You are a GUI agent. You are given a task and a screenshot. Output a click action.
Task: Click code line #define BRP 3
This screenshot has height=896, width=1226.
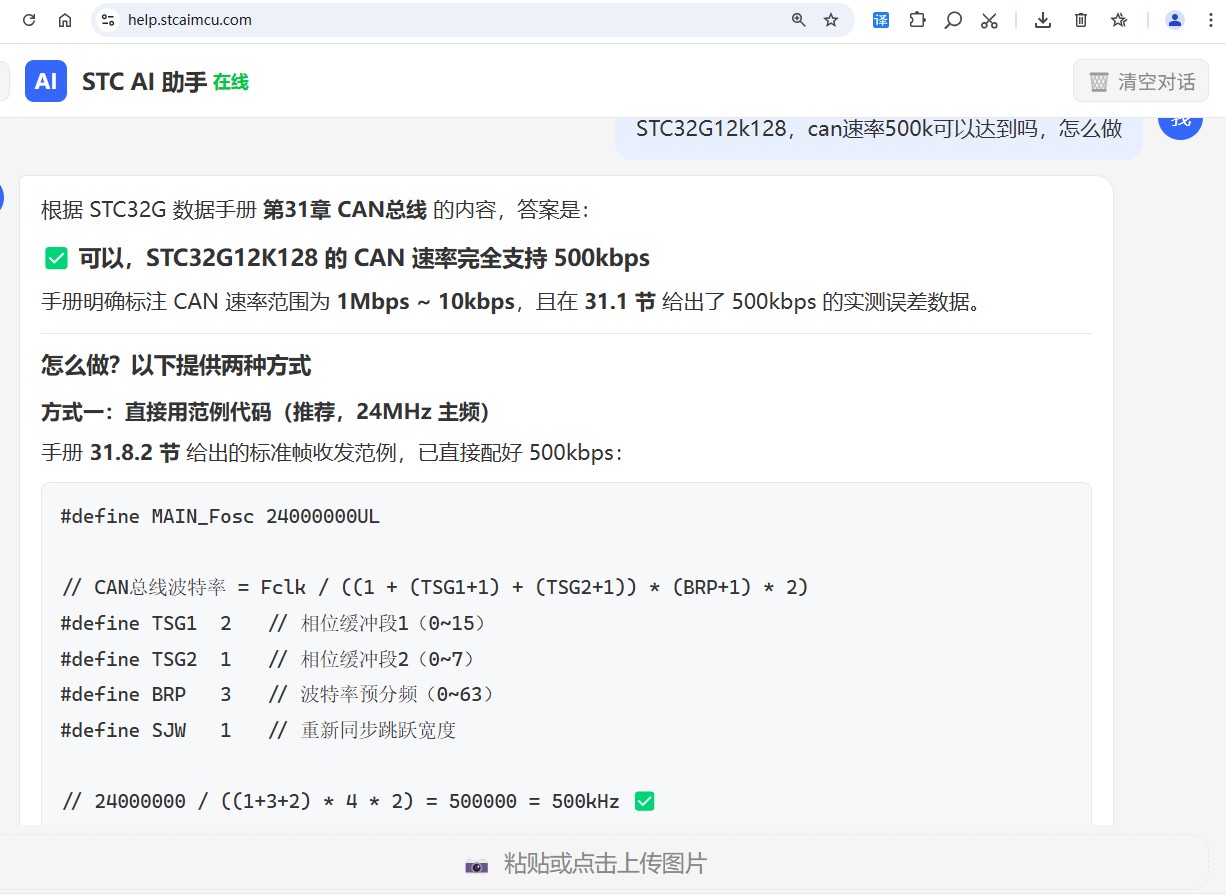click(278, 694)
